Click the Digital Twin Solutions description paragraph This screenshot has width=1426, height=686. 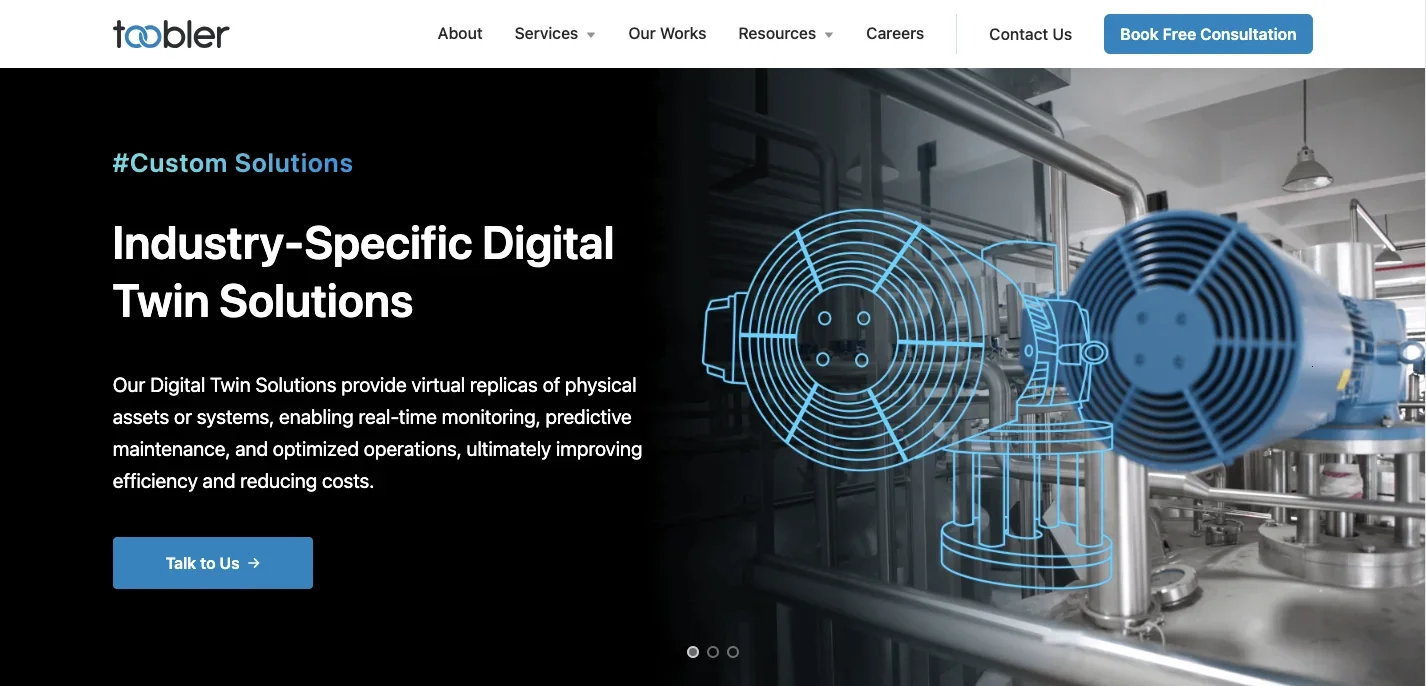tap(377, 433)
